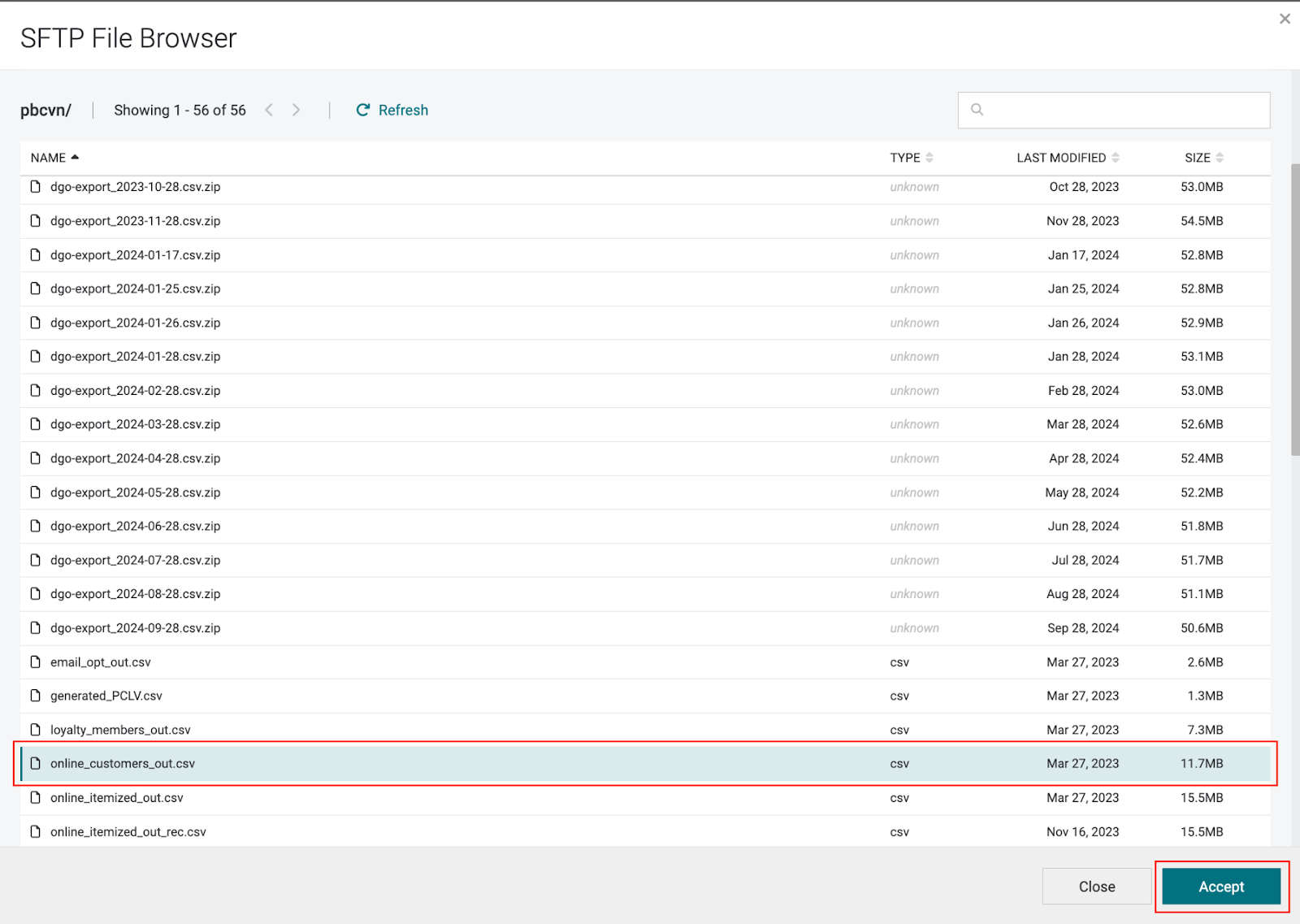Screen dimensions: 1300x924
Task: Click file icon for dgo-export_2024-01-28.csv.zip
Action: coord(35,357)
